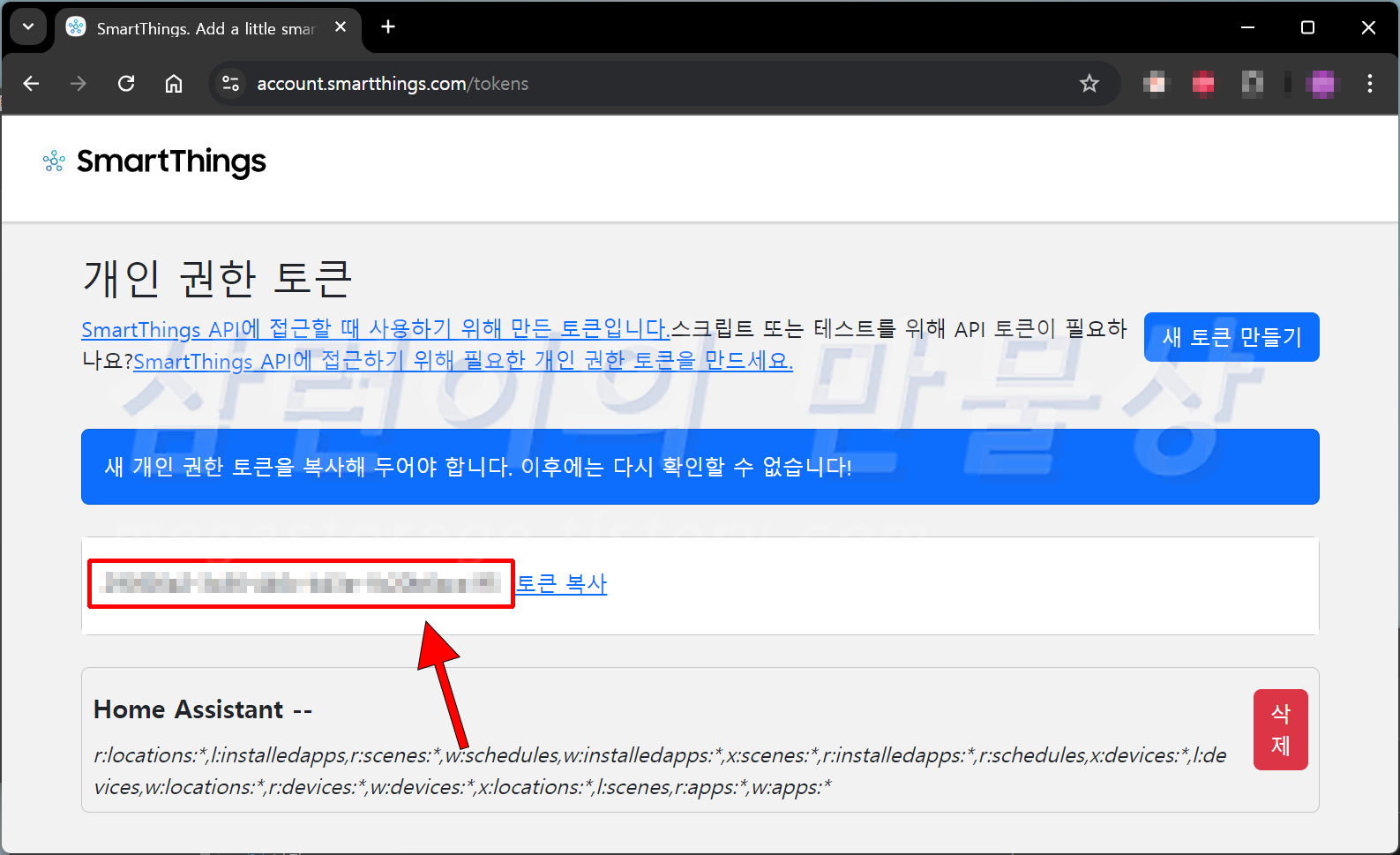Click the 'Home Assistant --' token name
Image resolution: width=1400 pixels, height=855 pixels.
[203, 709]
